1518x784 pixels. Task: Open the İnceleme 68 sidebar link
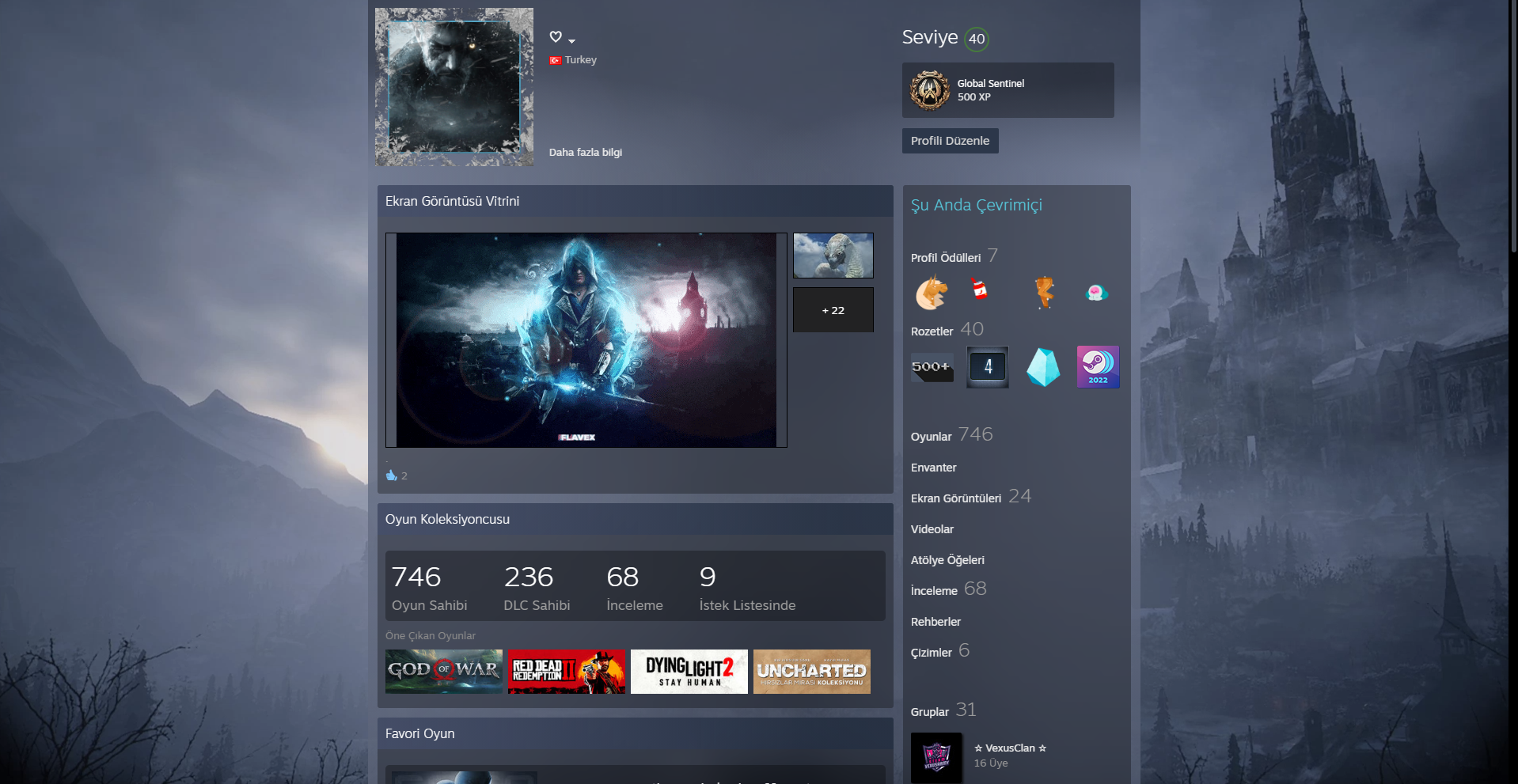click(949, 589)
